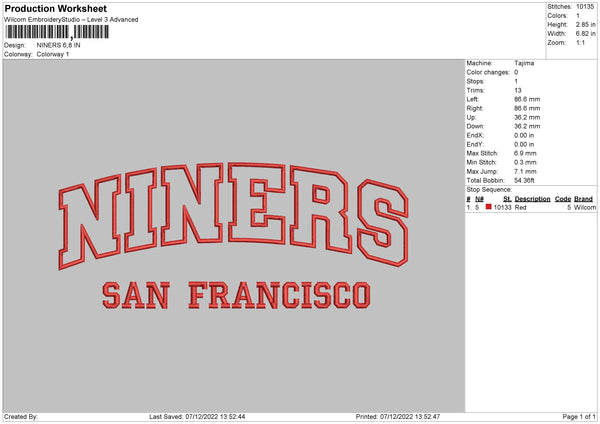Click the Design name NINERS 6,8 IN
600x424 pixels.
click(x=59, y=45)
